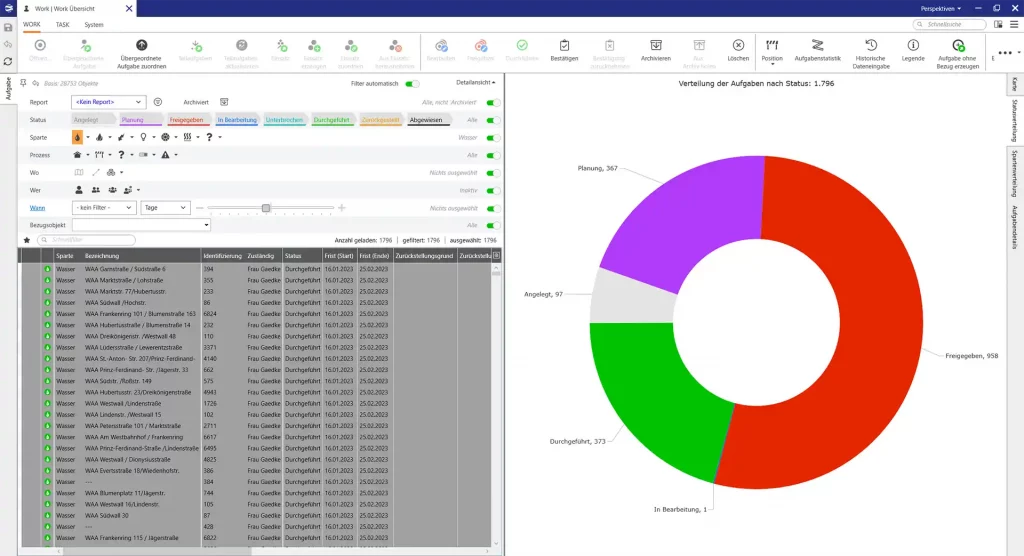Click the Archivieren toolbar icon

(x=656, y=46)
